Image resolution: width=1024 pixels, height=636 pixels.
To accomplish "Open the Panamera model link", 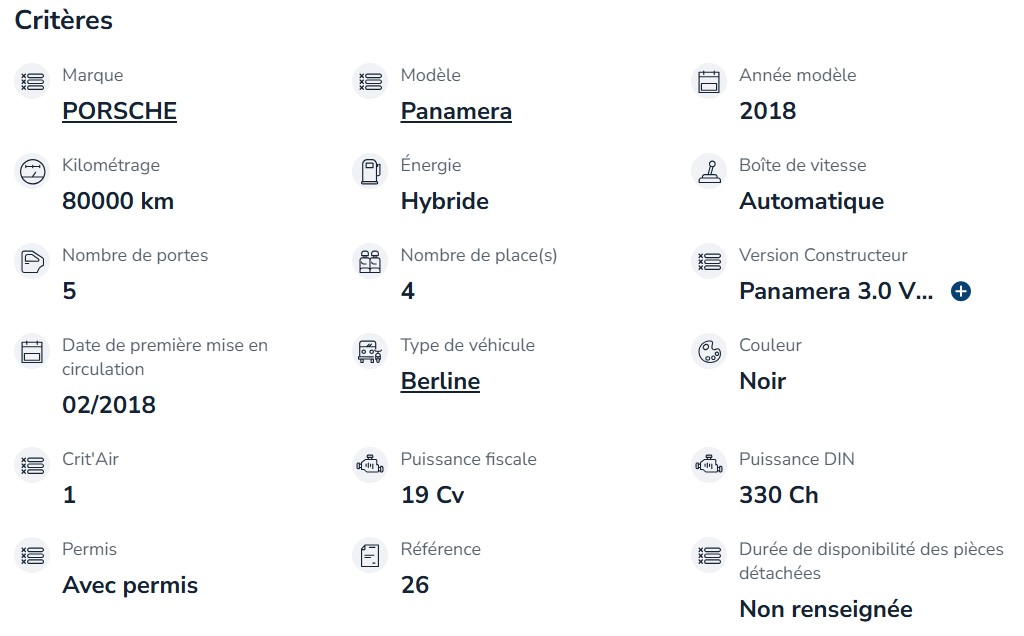I will point(456,111).
